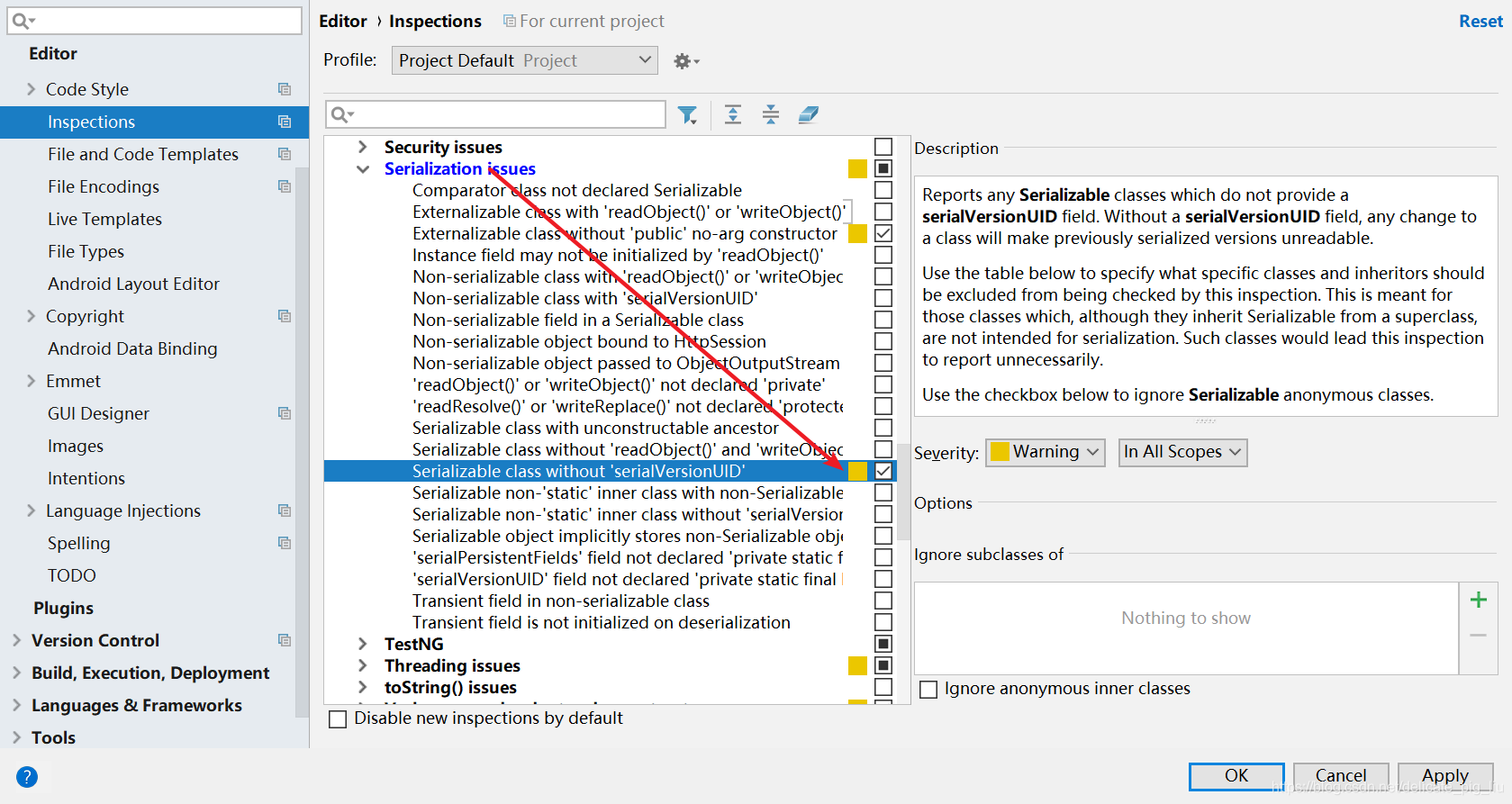
Task: Open the Severity Warning dropdown
Action: [1046, 452]
